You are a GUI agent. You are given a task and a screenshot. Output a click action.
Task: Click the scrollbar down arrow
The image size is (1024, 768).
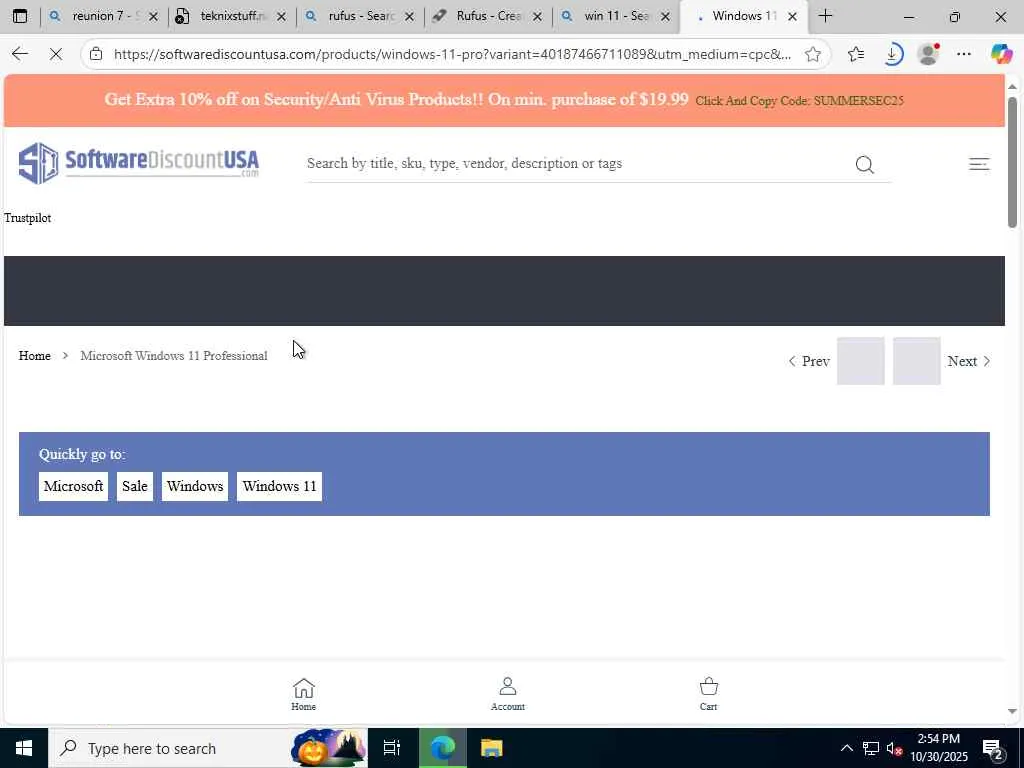click(x=1012, y=711)
